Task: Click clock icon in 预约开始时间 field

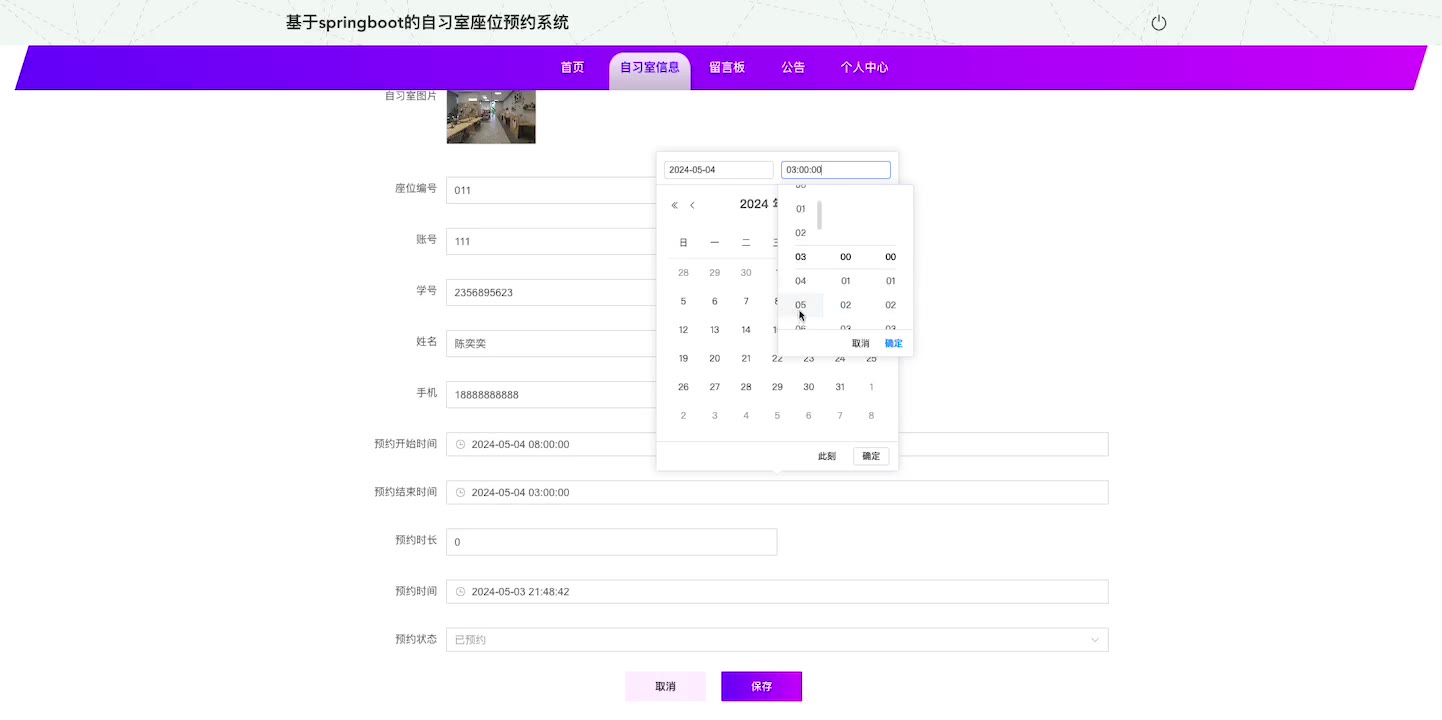Action: pos(461,444)
